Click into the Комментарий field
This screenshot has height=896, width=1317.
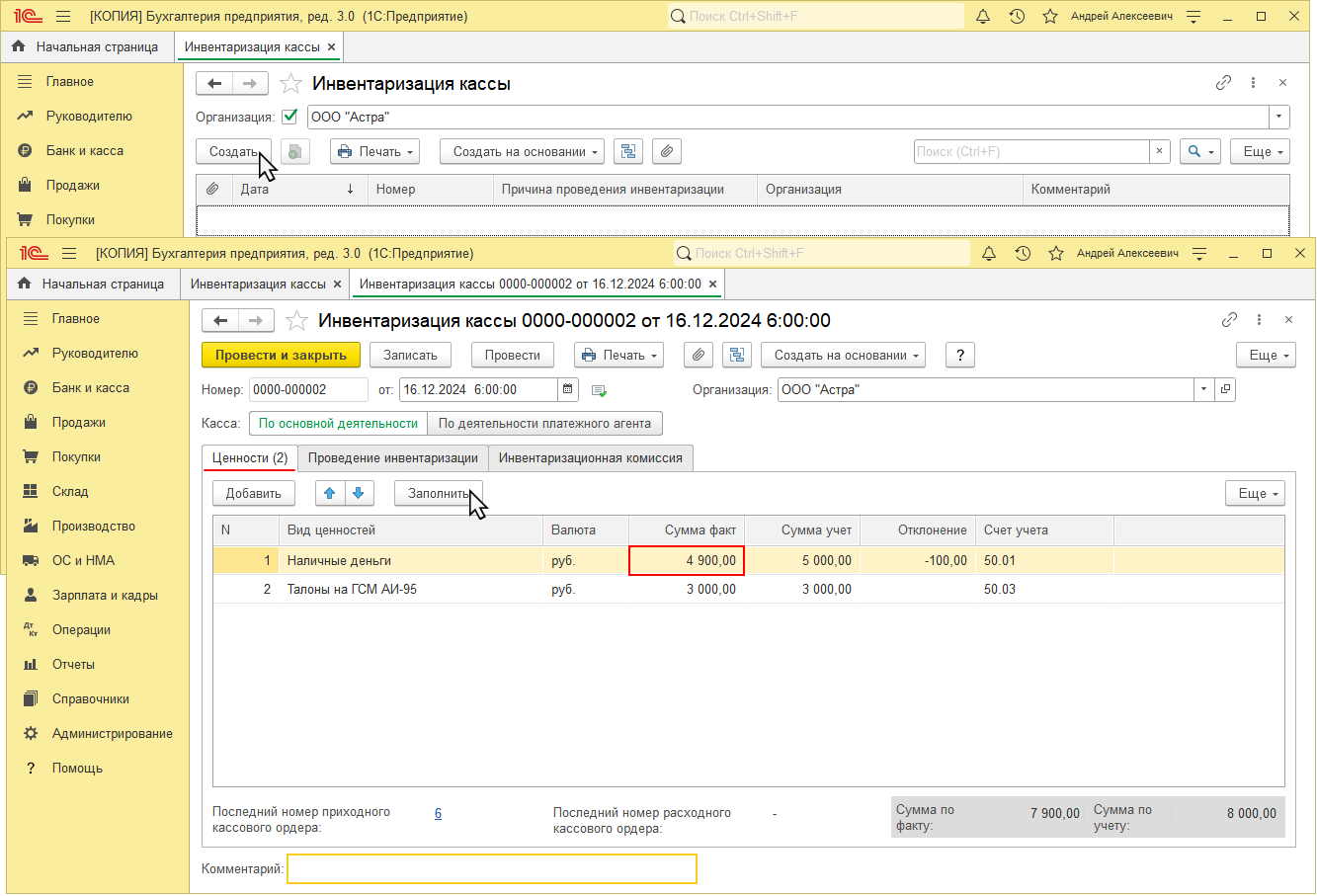[x=491, y=869]
